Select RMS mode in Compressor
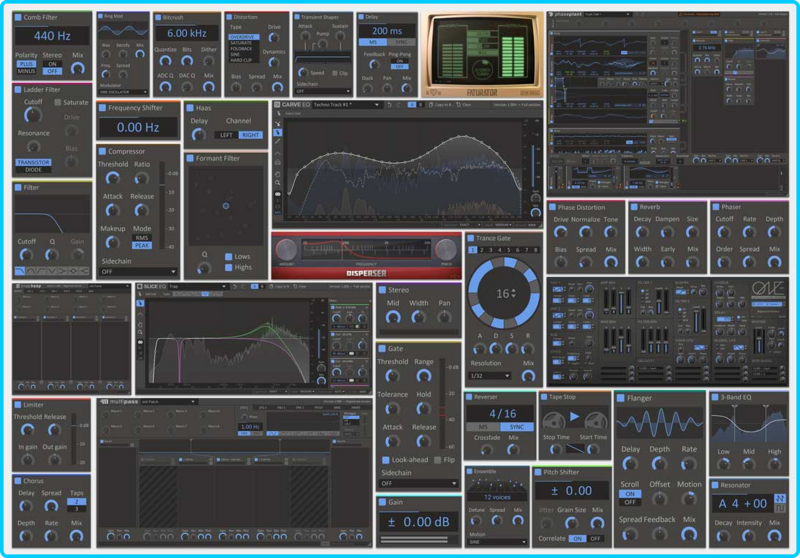800x558 pixels. (142, 238)
